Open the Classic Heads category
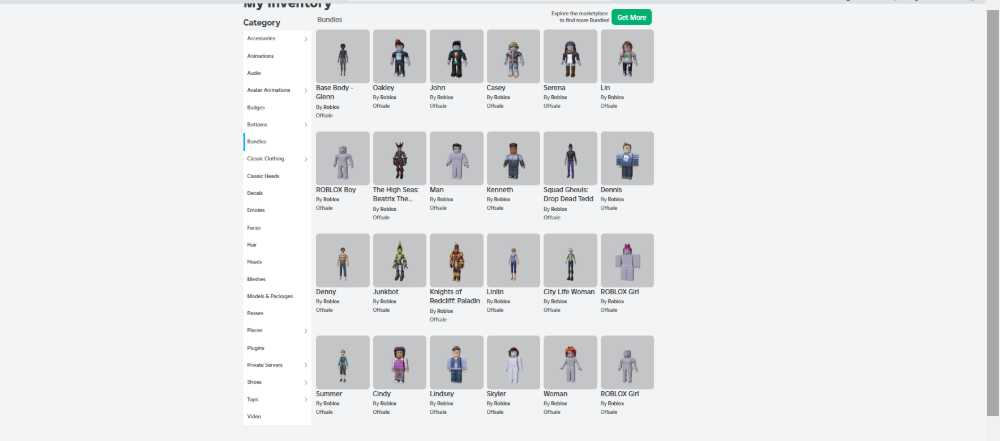This screenshot has height=441, width=1000. (x=263, y=176)
